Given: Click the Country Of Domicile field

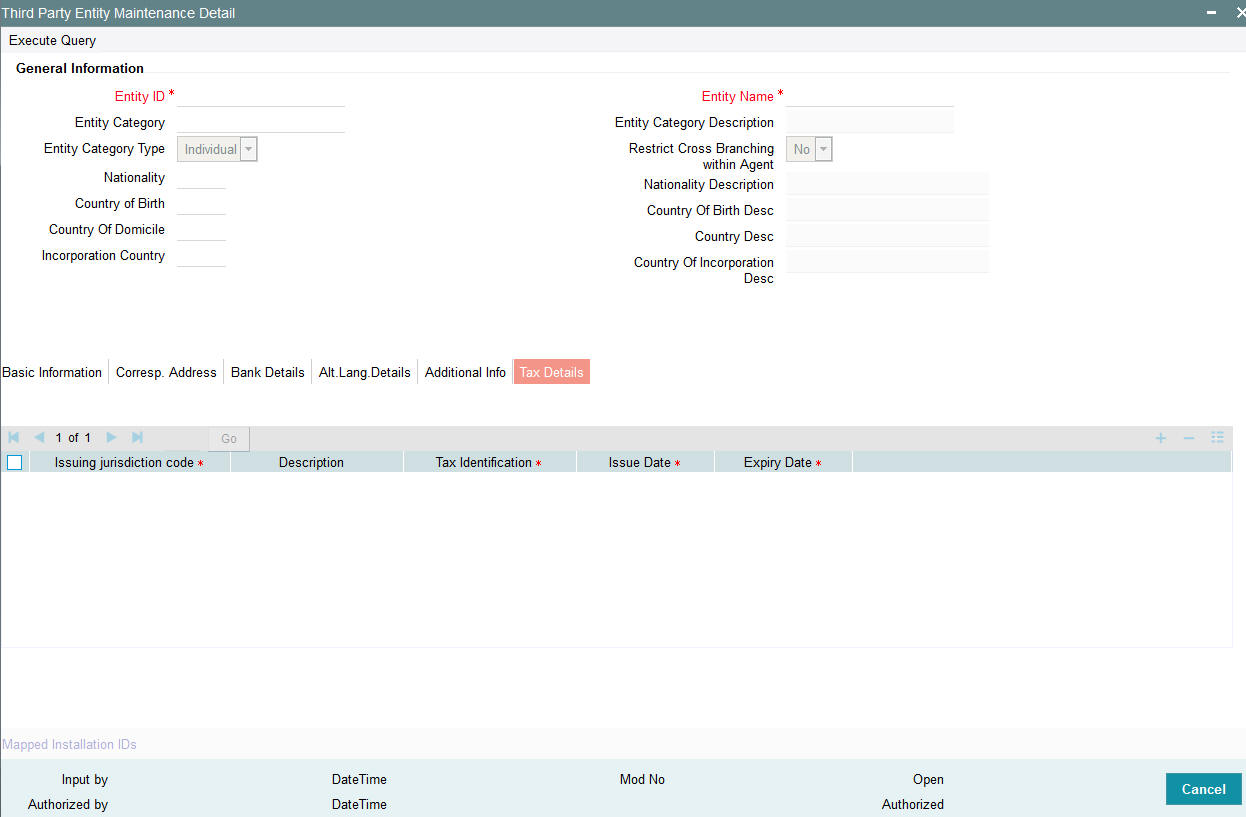Looking at the screenshot, I should click(x=201, y=229).
